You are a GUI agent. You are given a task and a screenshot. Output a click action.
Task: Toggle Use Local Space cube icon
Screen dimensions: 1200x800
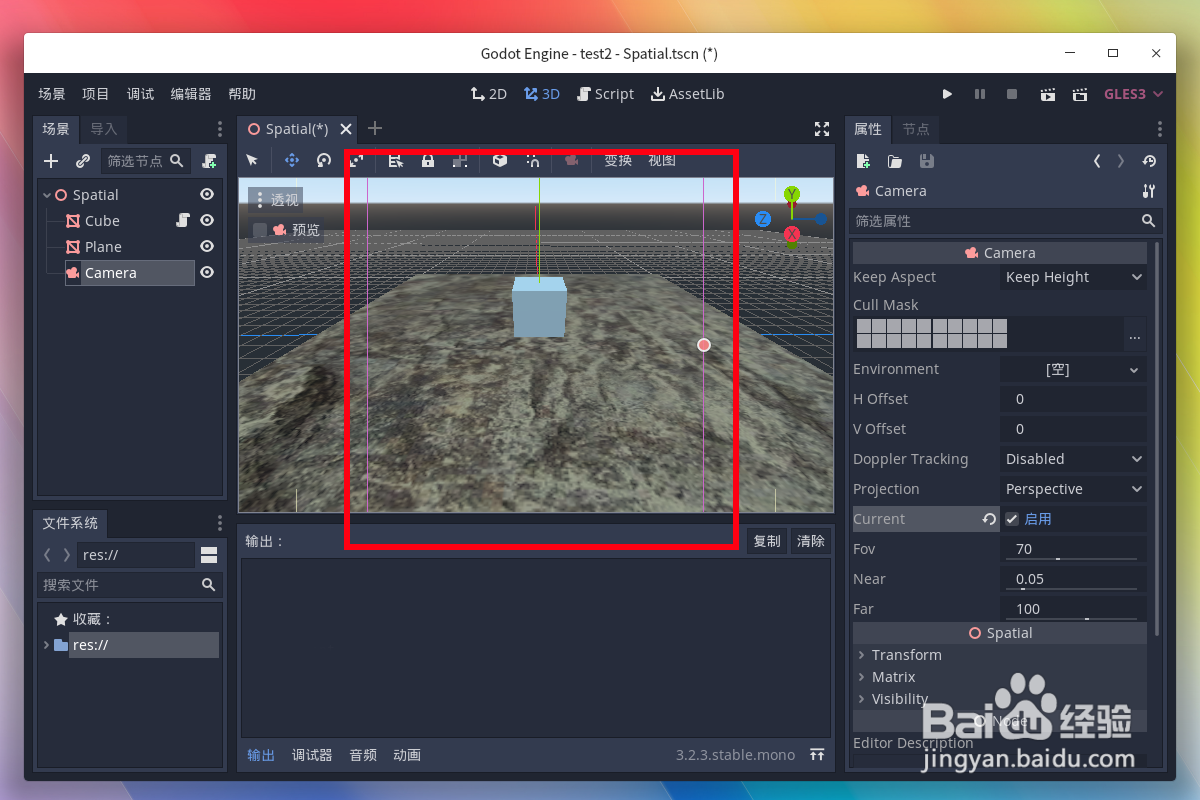[500, 160]
